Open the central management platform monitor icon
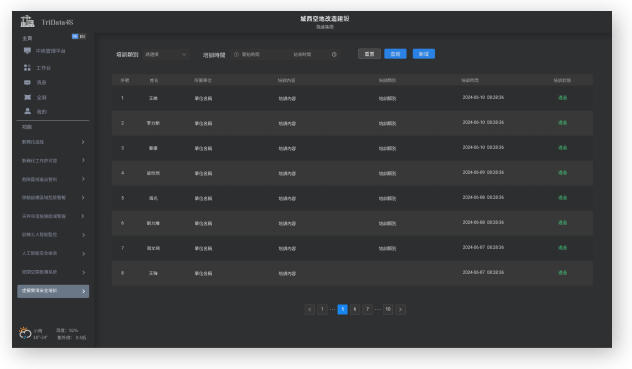632x369 pixels. 27,51
